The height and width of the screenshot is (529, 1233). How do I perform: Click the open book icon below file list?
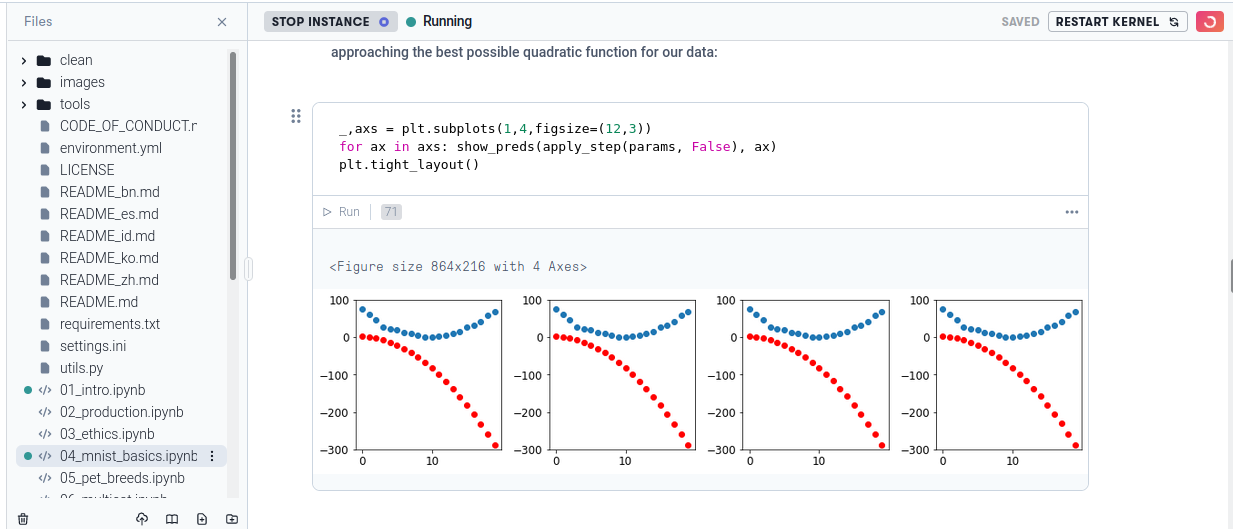click(x=172, y=519)
